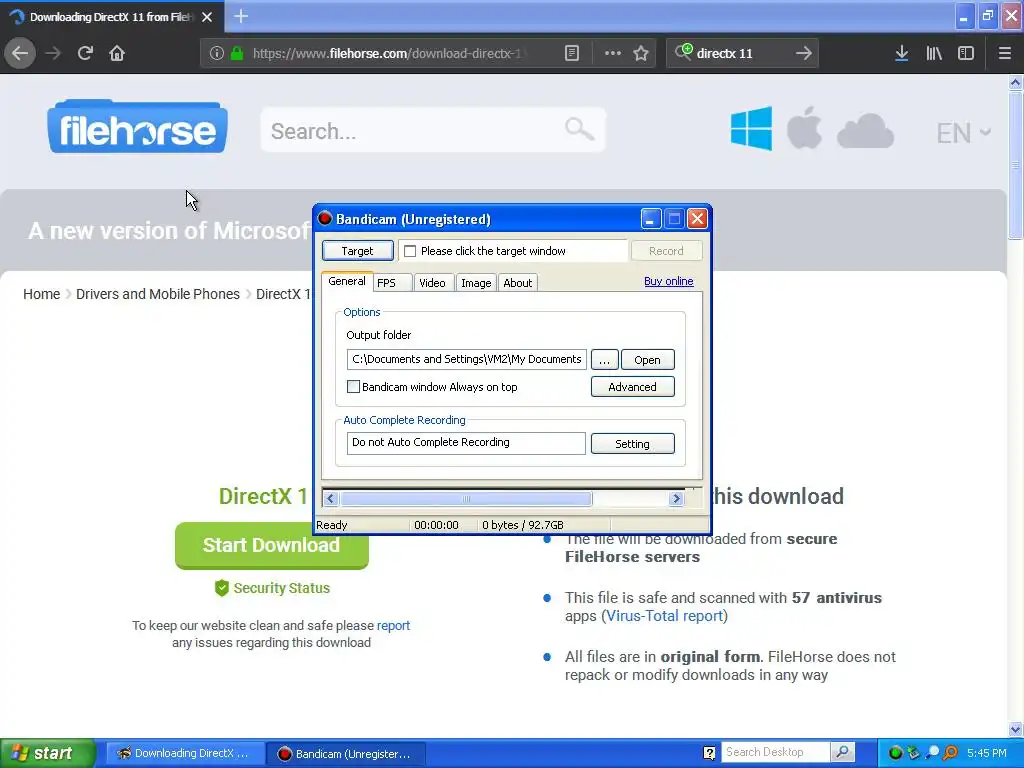Click the Windows start button

47,753
